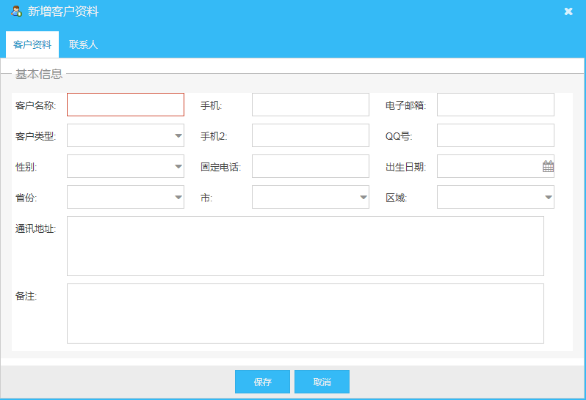This screenshot has width=586, height=400.
Task: Open the 性别 dropdown list
Action: click(178, 166)
